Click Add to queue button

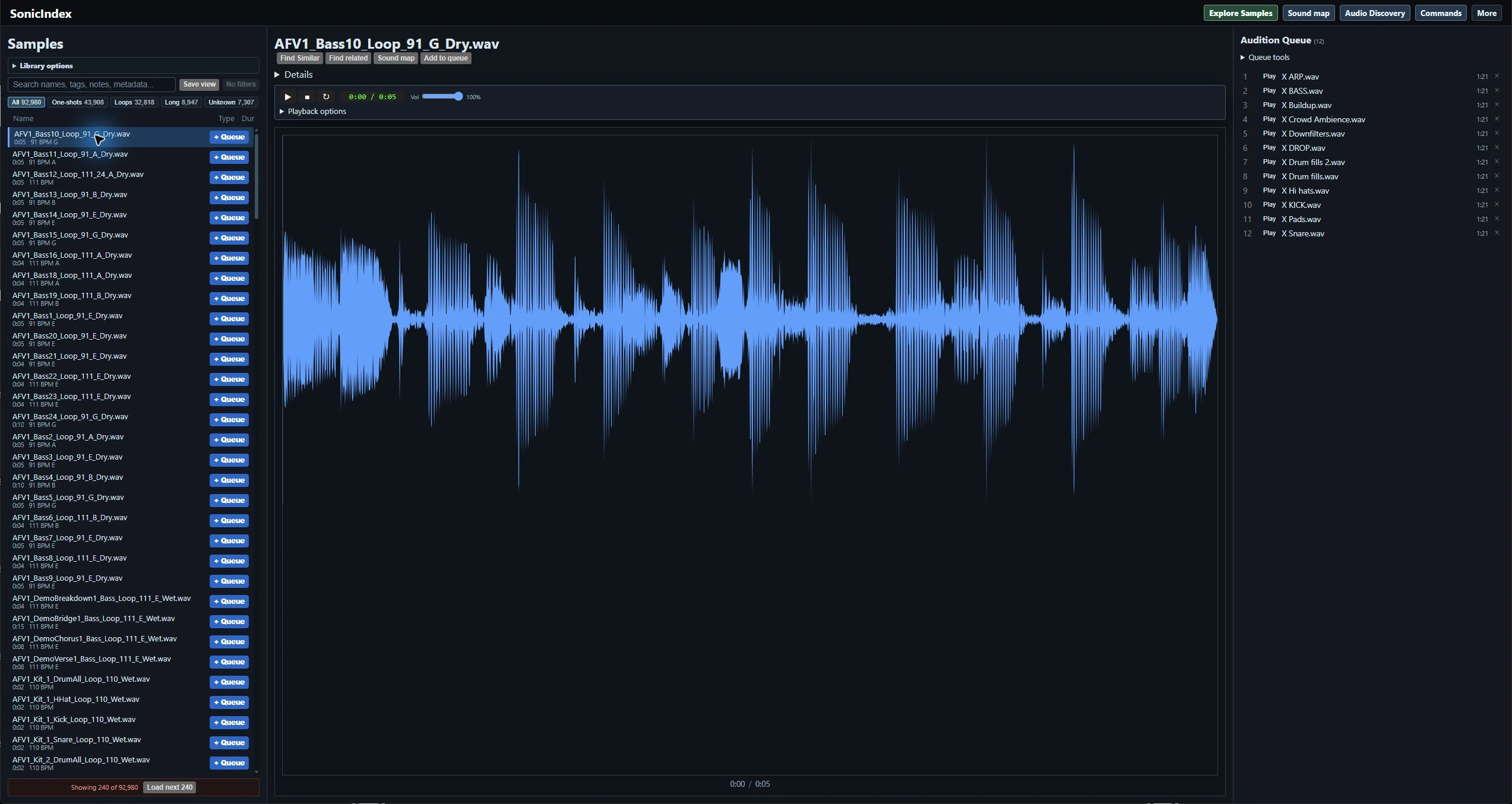point(446,58)
